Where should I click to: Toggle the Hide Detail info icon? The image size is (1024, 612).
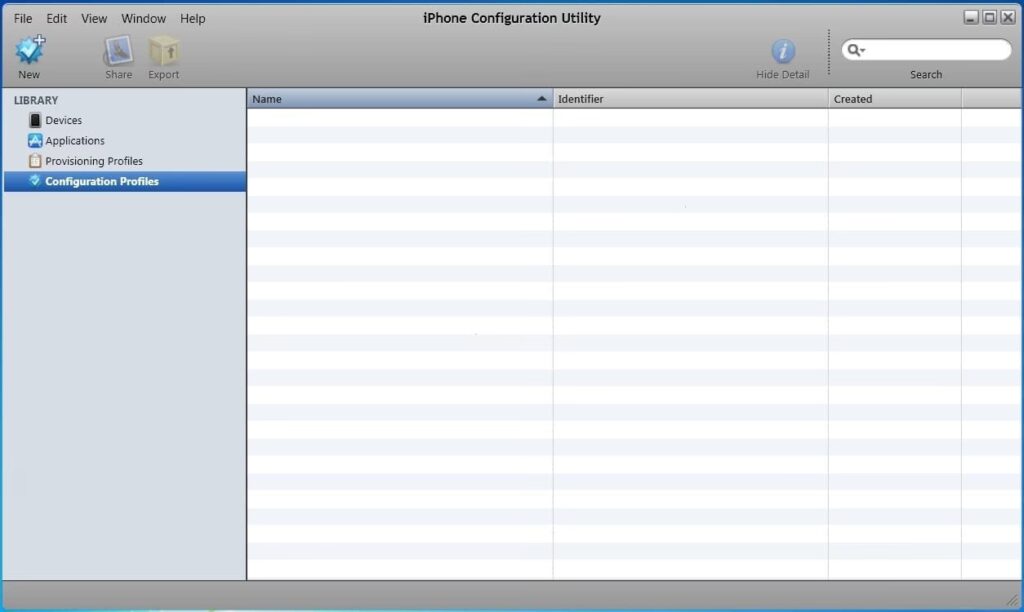tap(783, 52)
